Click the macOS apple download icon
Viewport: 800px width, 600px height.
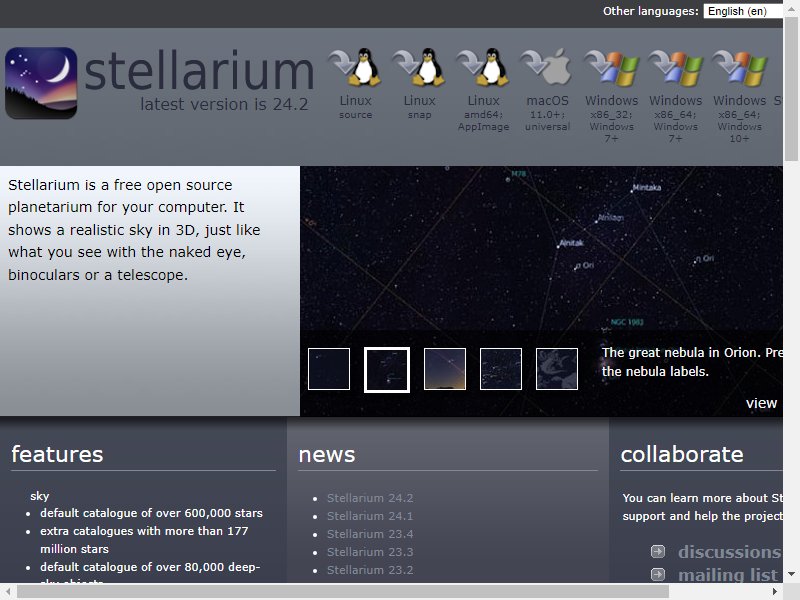click(547, 67)
